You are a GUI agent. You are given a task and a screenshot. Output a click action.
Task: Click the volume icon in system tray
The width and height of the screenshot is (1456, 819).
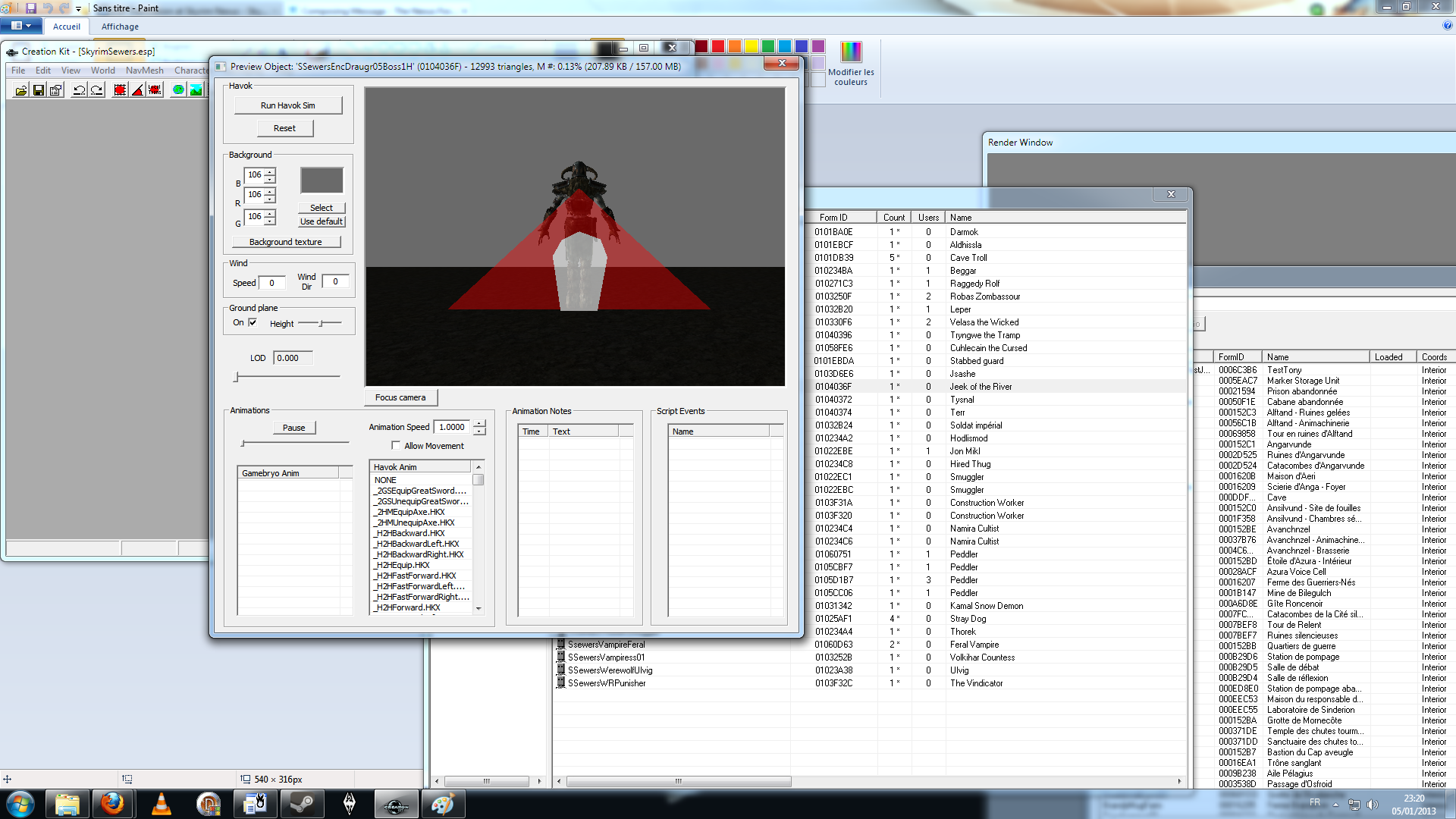(1372, 805)
